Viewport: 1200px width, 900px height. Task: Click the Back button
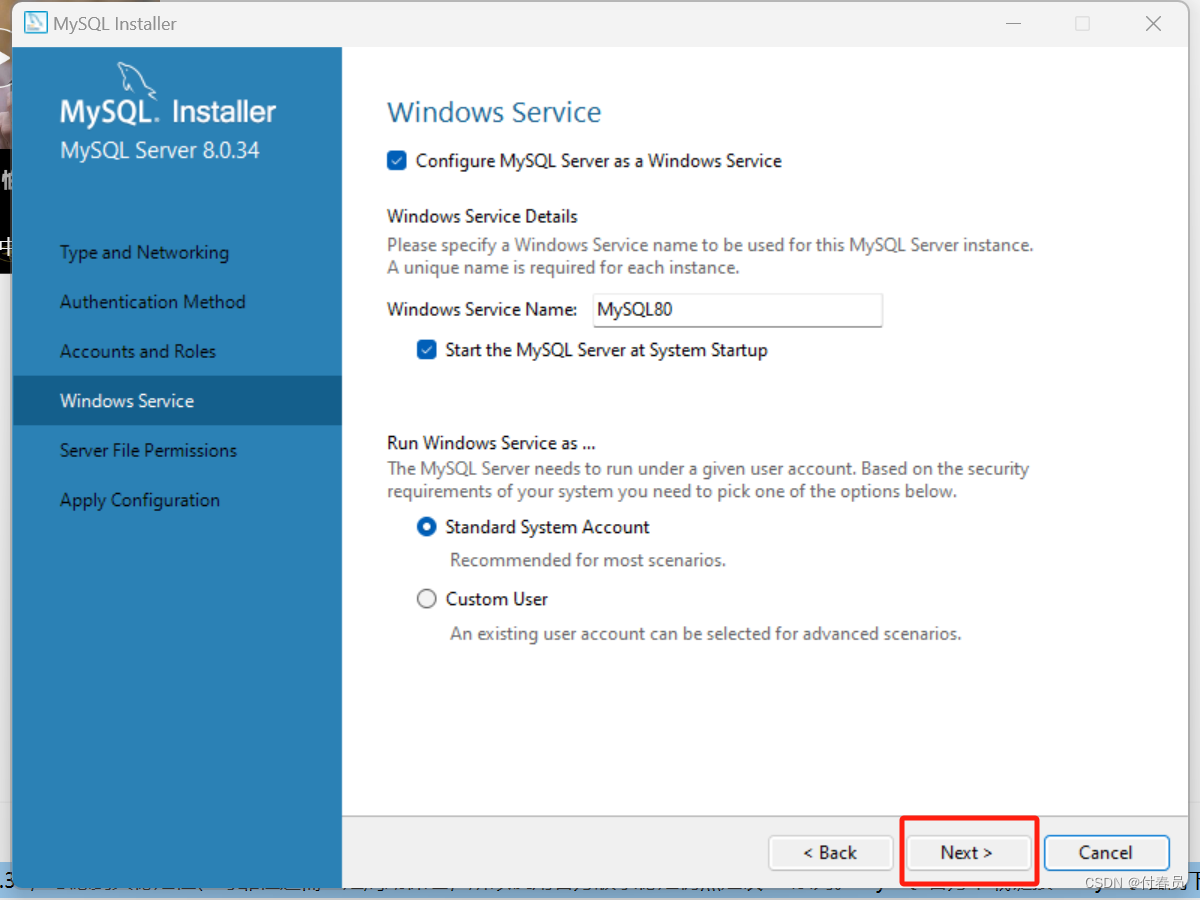coord(830,852)
